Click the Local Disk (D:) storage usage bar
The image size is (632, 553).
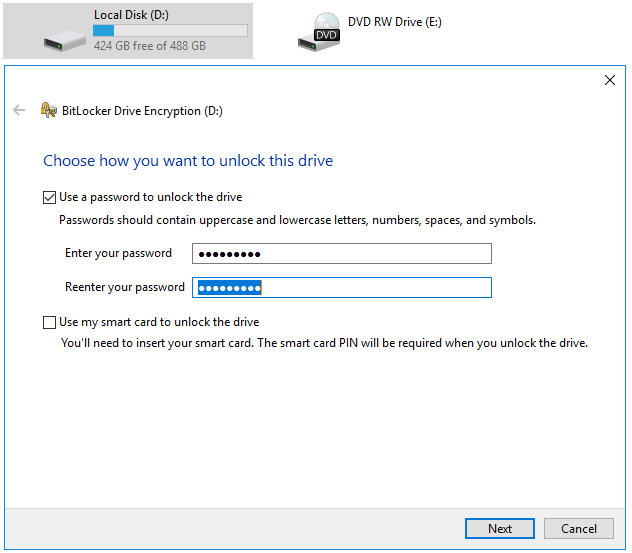pos(170,31)
